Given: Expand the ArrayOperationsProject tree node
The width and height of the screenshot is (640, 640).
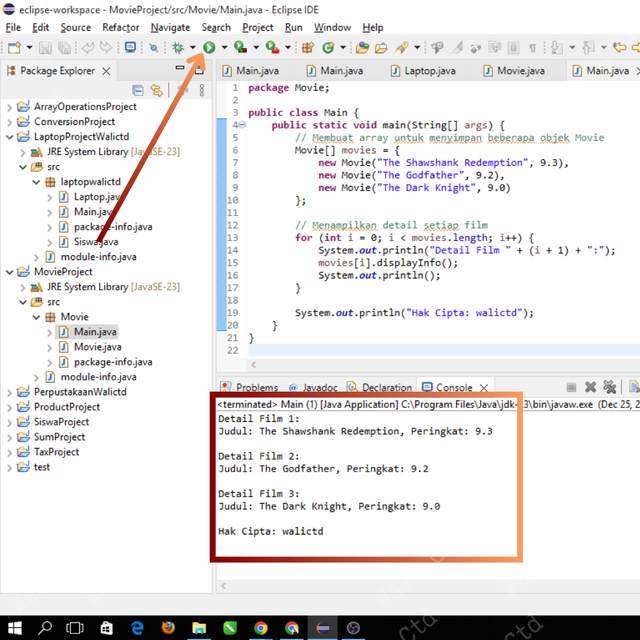Looking at the screenshot, I should [x=8, y=107].
